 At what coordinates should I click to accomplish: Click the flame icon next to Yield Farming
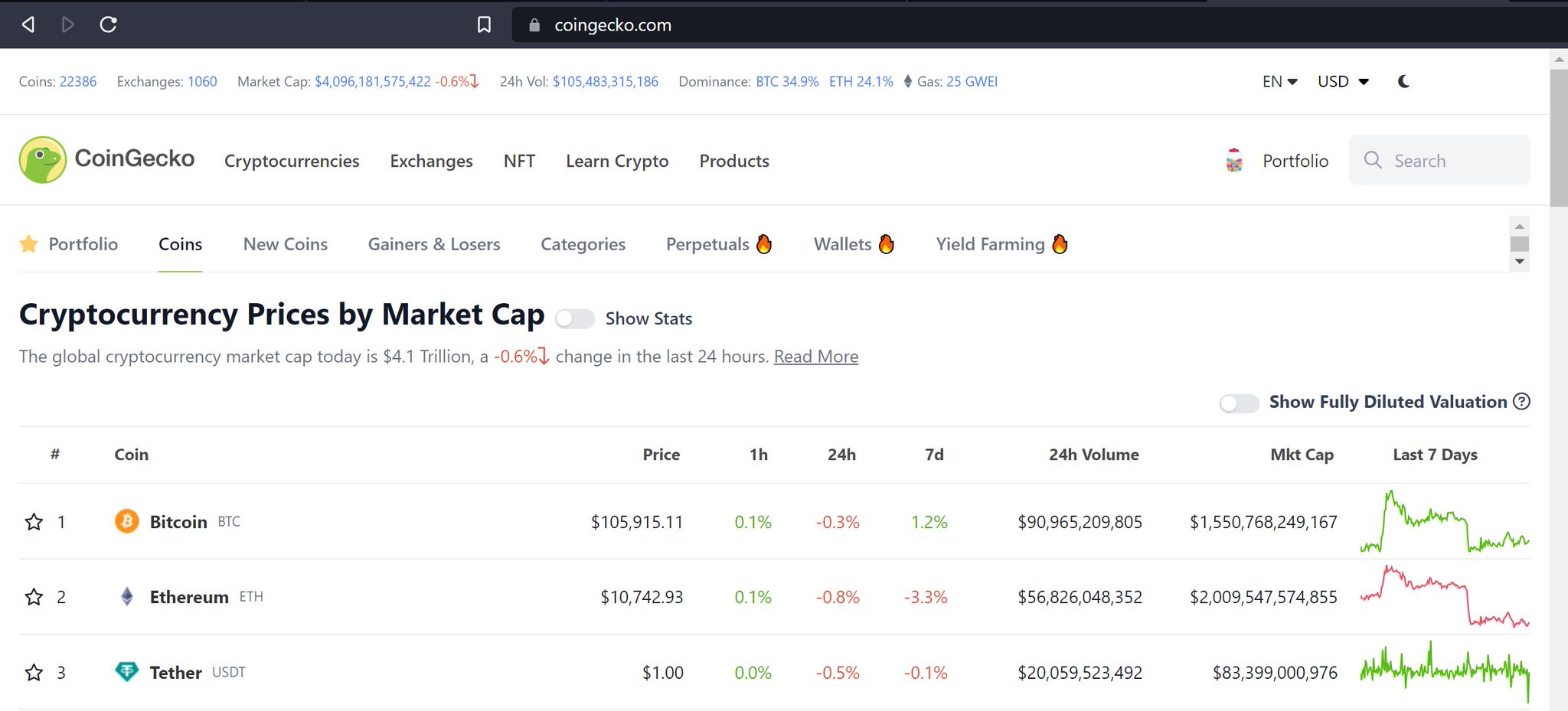pos(1060,243)
